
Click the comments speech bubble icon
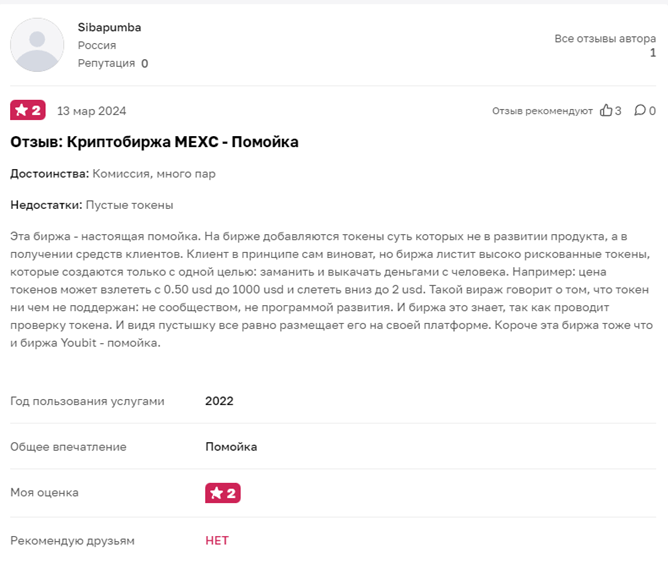[640, 110]
